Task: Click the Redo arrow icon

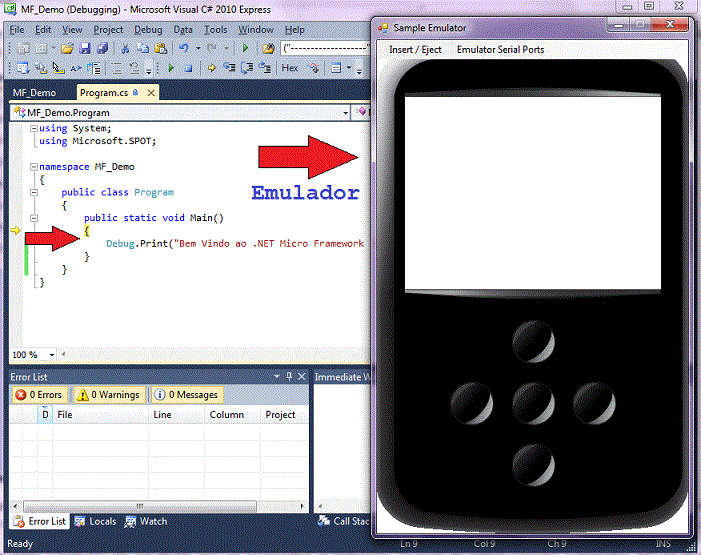Action: (212, 48)
